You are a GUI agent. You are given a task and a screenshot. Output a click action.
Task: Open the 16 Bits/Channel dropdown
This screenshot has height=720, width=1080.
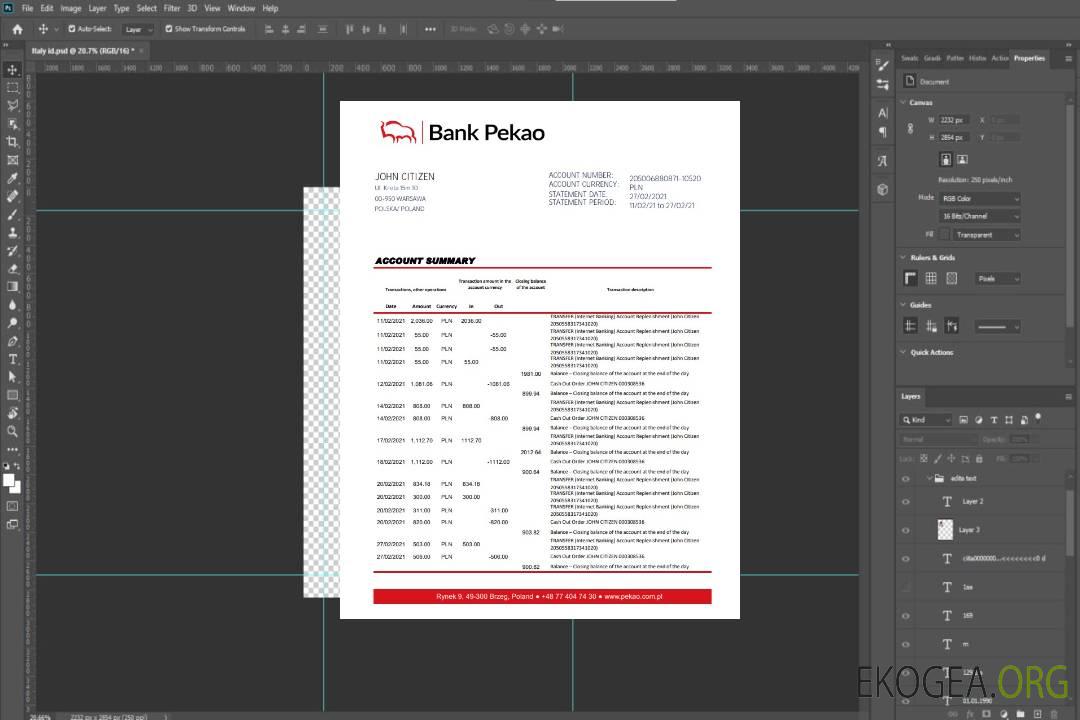[x=980, y=216]
